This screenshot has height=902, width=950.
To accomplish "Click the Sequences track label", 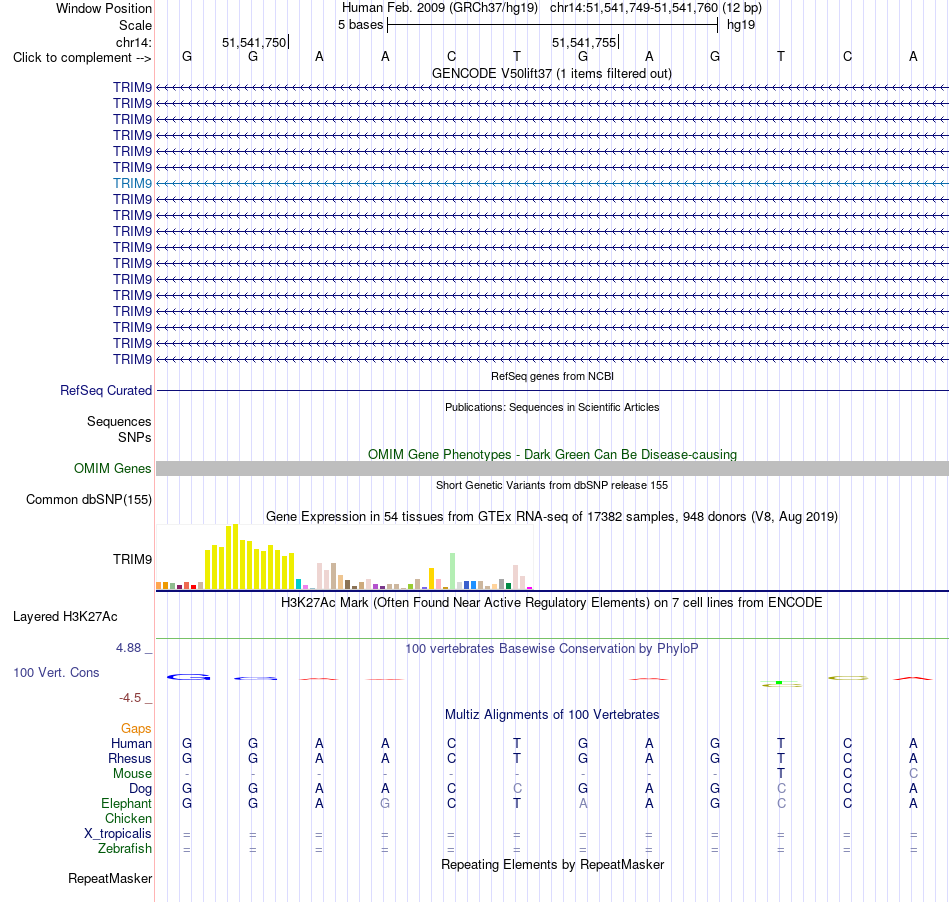I will click(119, 421).
